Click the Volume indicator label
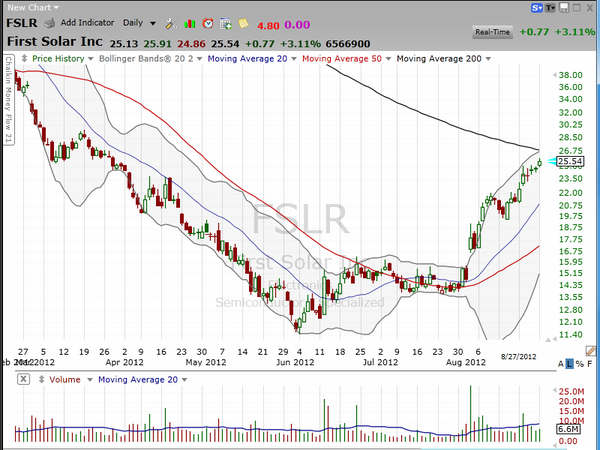The image size is (600, 450). (x=65, y=379)
